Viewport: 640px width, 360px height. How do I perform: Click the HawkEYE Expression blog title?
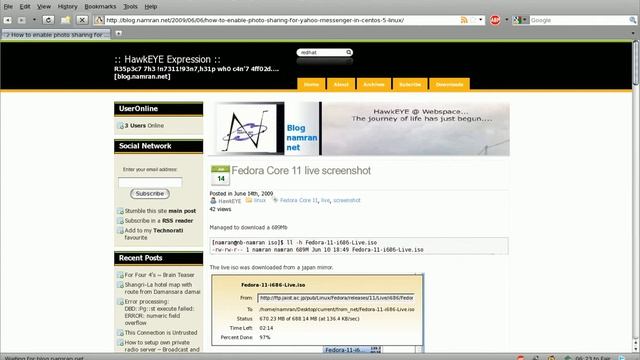tap(167, 59)
